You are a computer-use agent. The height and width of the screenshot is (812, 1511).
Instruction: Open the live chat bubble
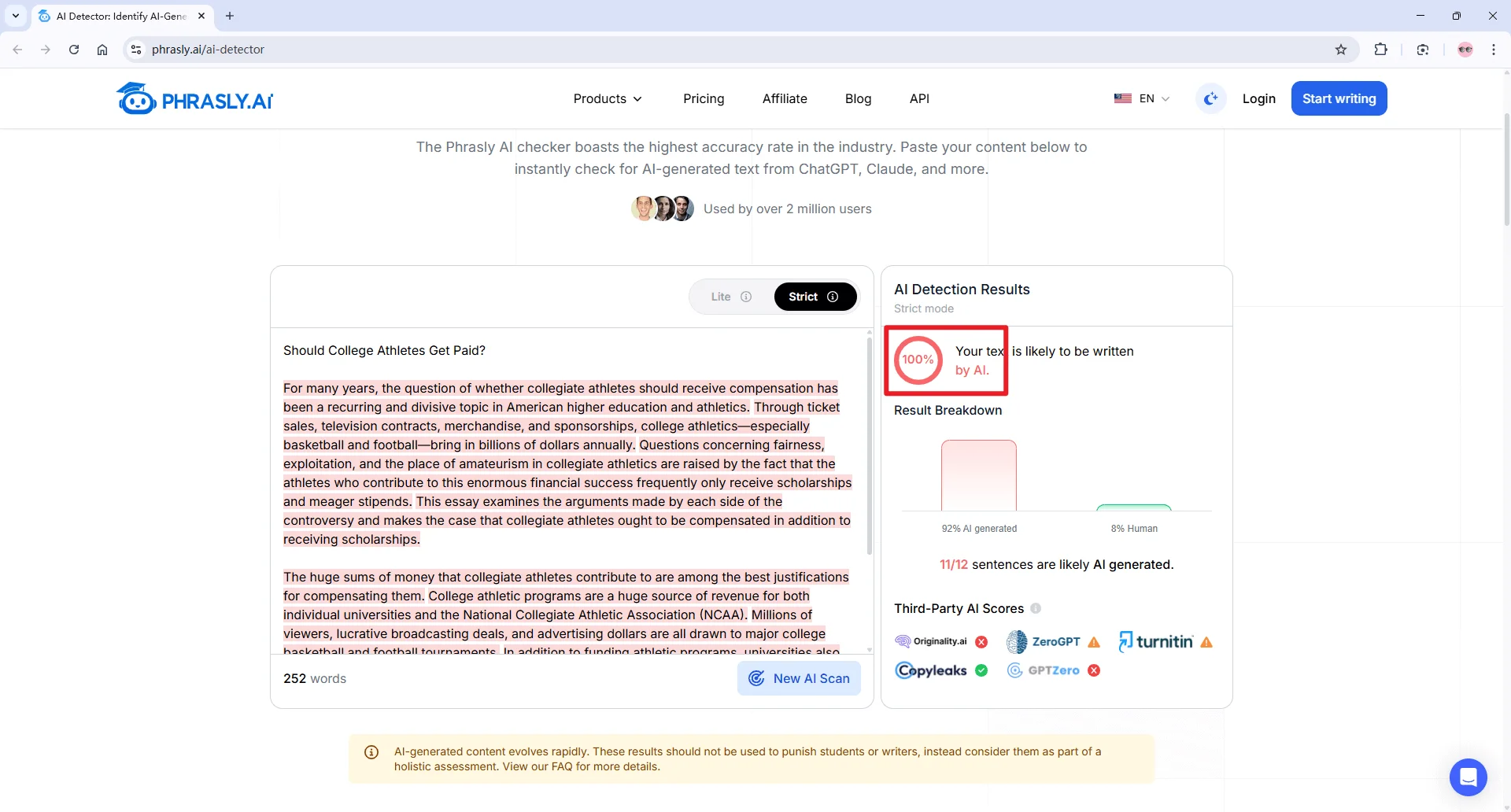(x=1468, y=777)
